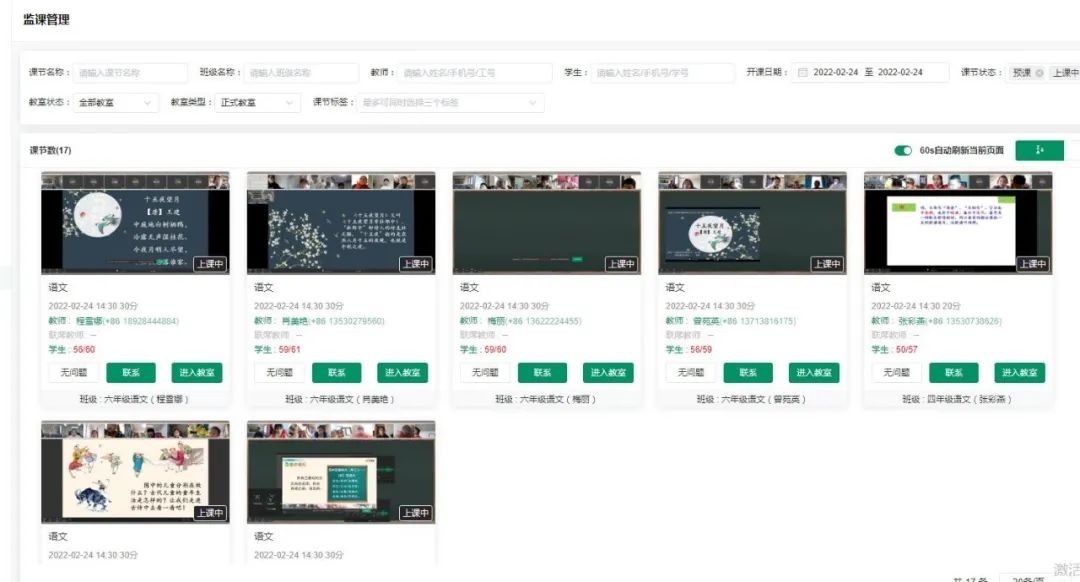
Task: Click 进入教室 for 程雪娜's class
Action: [x=197, y=373]
